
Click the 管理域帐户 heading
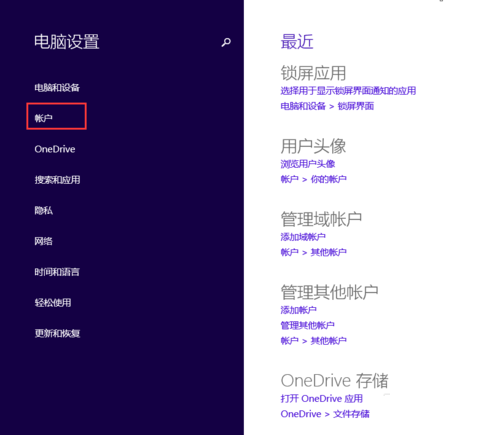coord(321,219)
